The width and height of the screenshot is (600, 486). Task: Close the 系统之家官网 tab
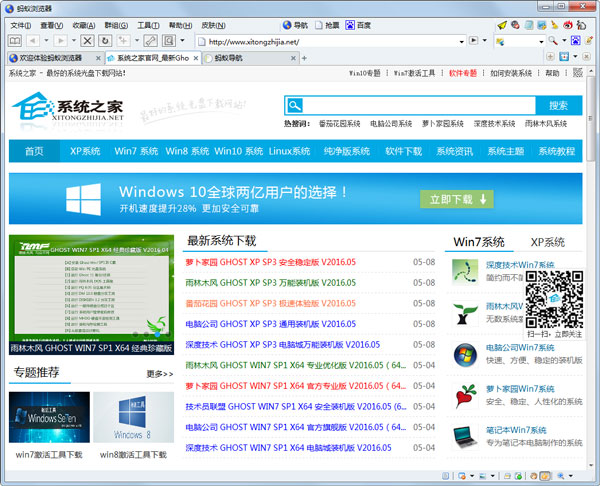(x=198, y=58)
